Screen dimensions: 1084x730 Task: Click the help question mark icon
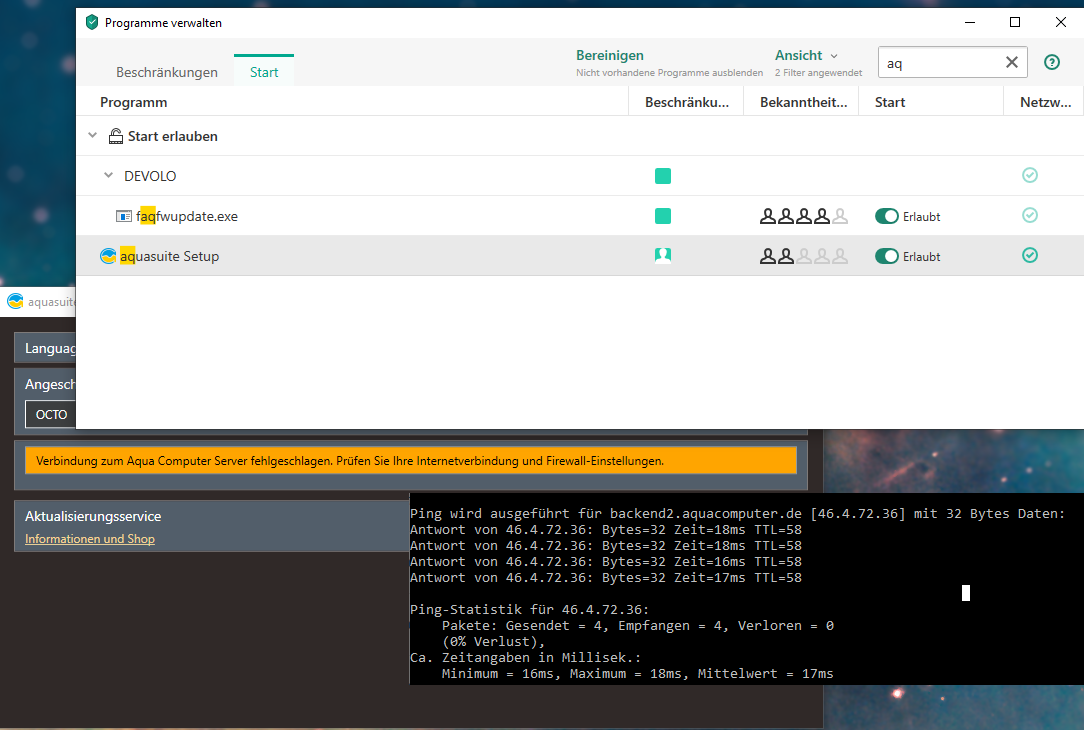[x=1051, y=62]
